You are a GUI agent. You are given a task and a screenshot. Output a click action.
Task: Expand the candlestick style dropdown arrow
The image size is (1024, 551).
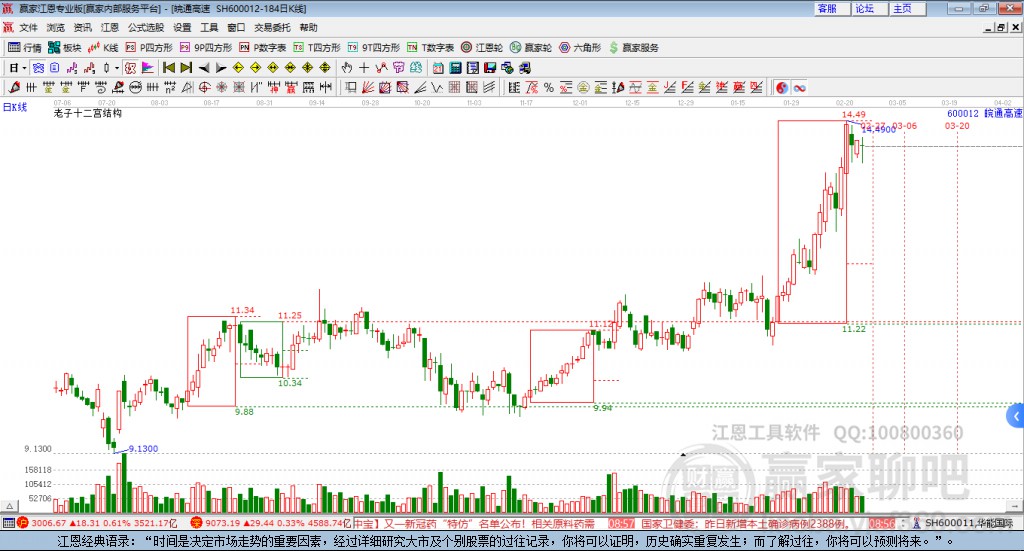[117, 68]
